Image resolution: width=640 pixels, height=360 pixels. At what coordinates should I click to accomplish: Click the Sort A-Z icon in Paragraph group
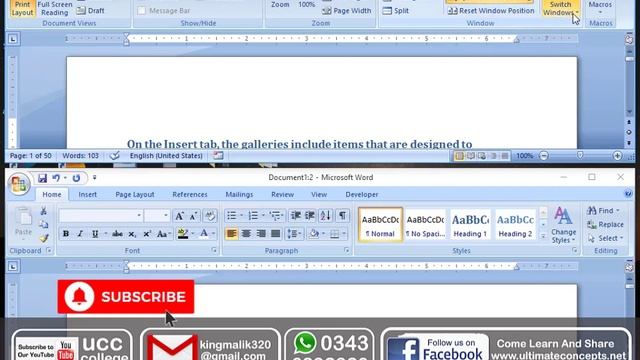[325, 216]
